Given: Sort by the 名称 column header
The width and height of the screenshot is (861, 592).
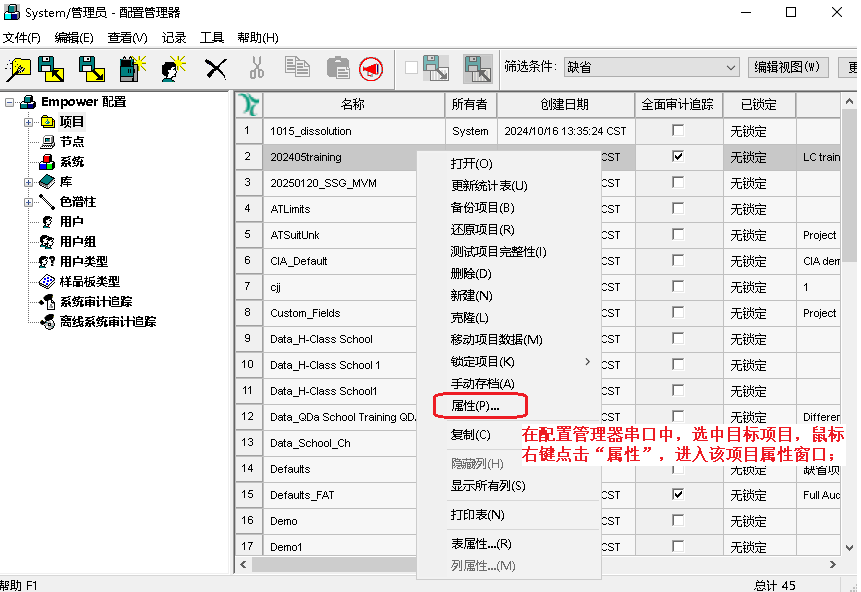Looking at the screenshot, I should click(x=353, y=104).
